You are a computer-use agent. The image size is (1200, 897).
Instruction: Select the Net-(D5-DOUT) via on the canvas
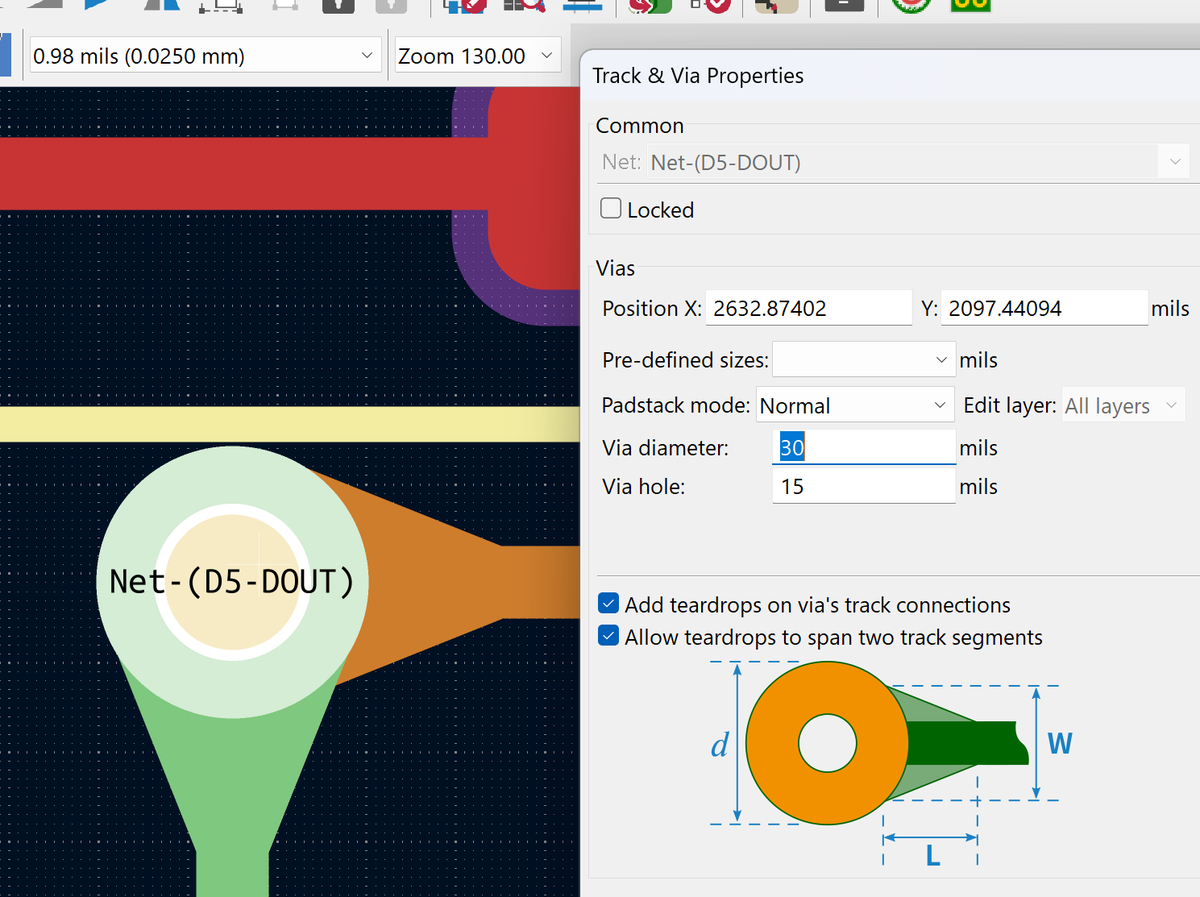[232, 582]
